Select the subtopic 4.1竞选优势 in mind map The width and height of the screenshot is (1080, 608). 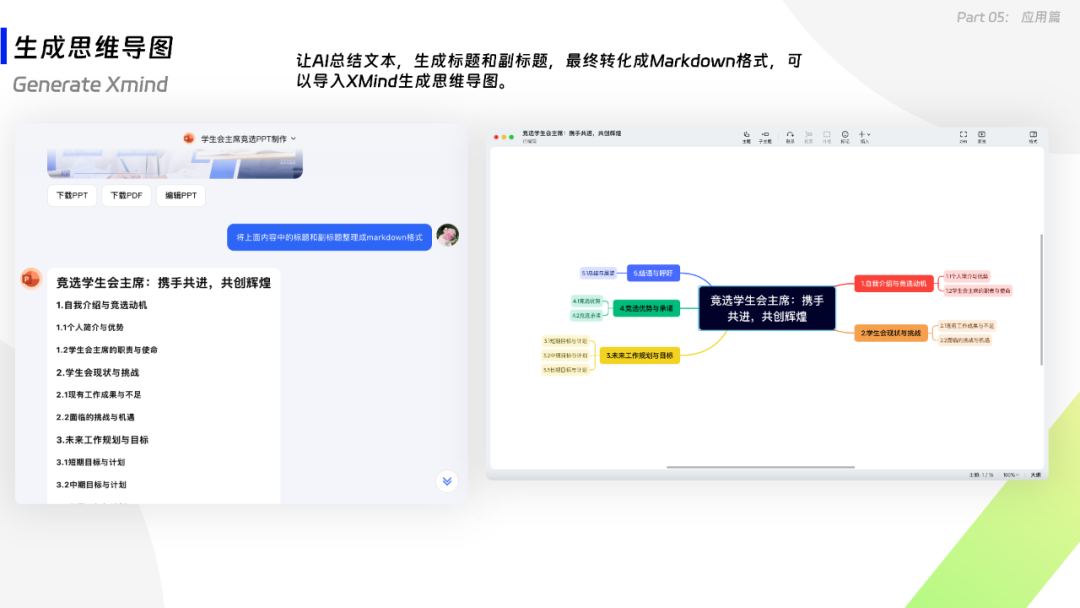tap(586, 301)
